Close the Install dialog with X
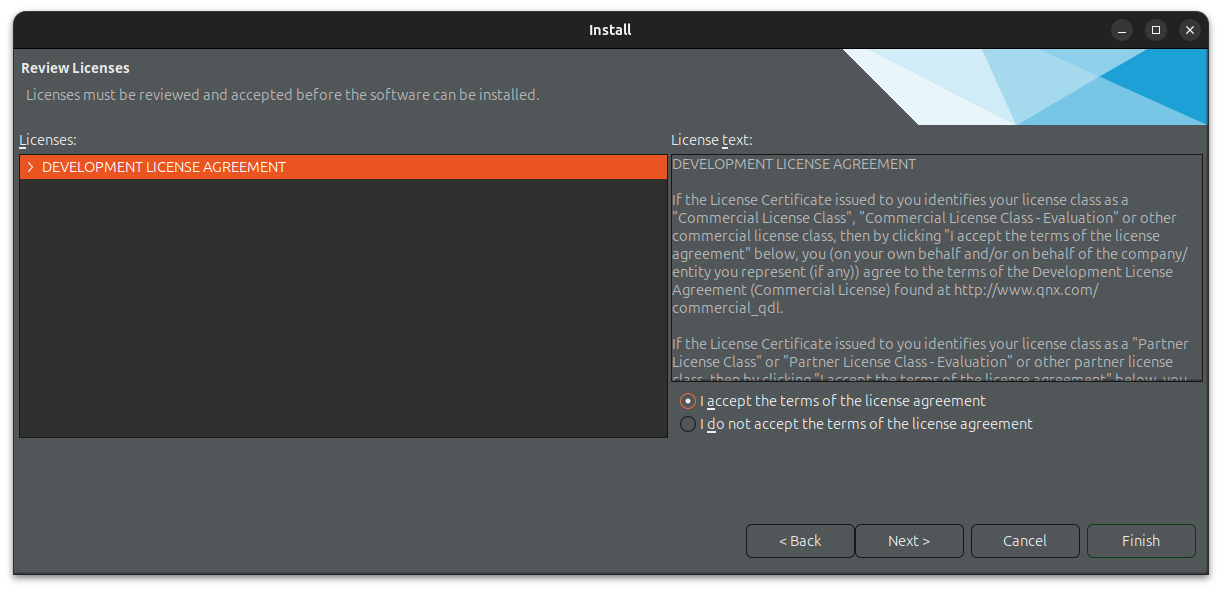 tap(1190, 30)
